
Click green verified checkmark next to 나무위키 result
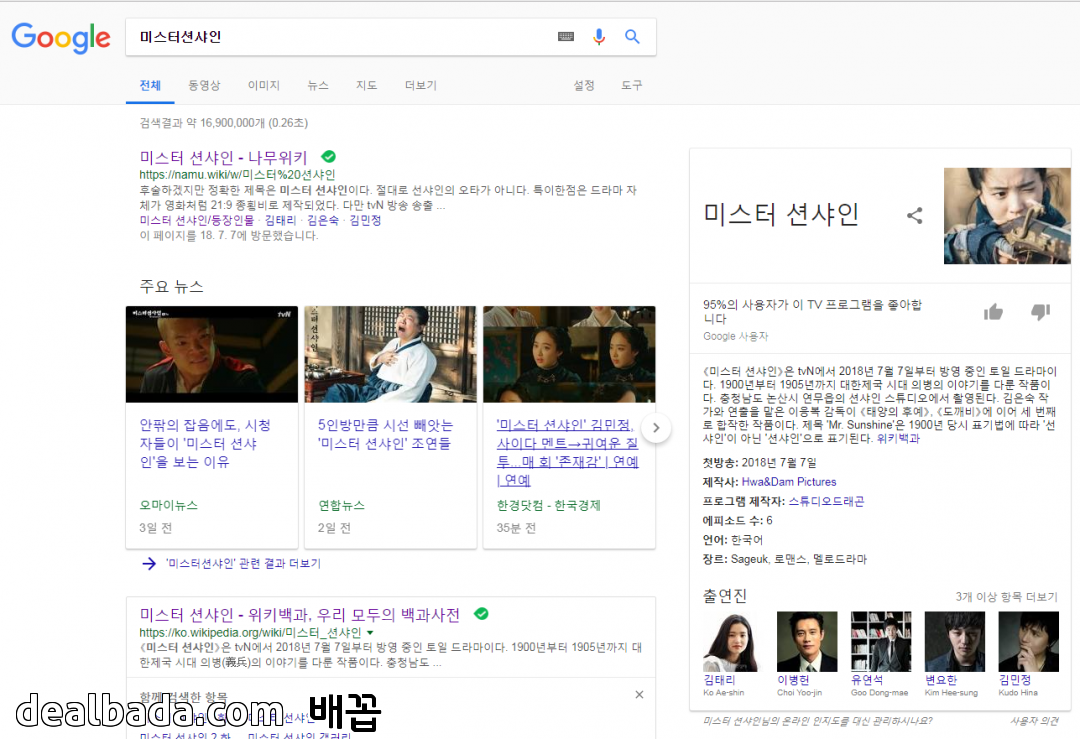click(328, 157)
